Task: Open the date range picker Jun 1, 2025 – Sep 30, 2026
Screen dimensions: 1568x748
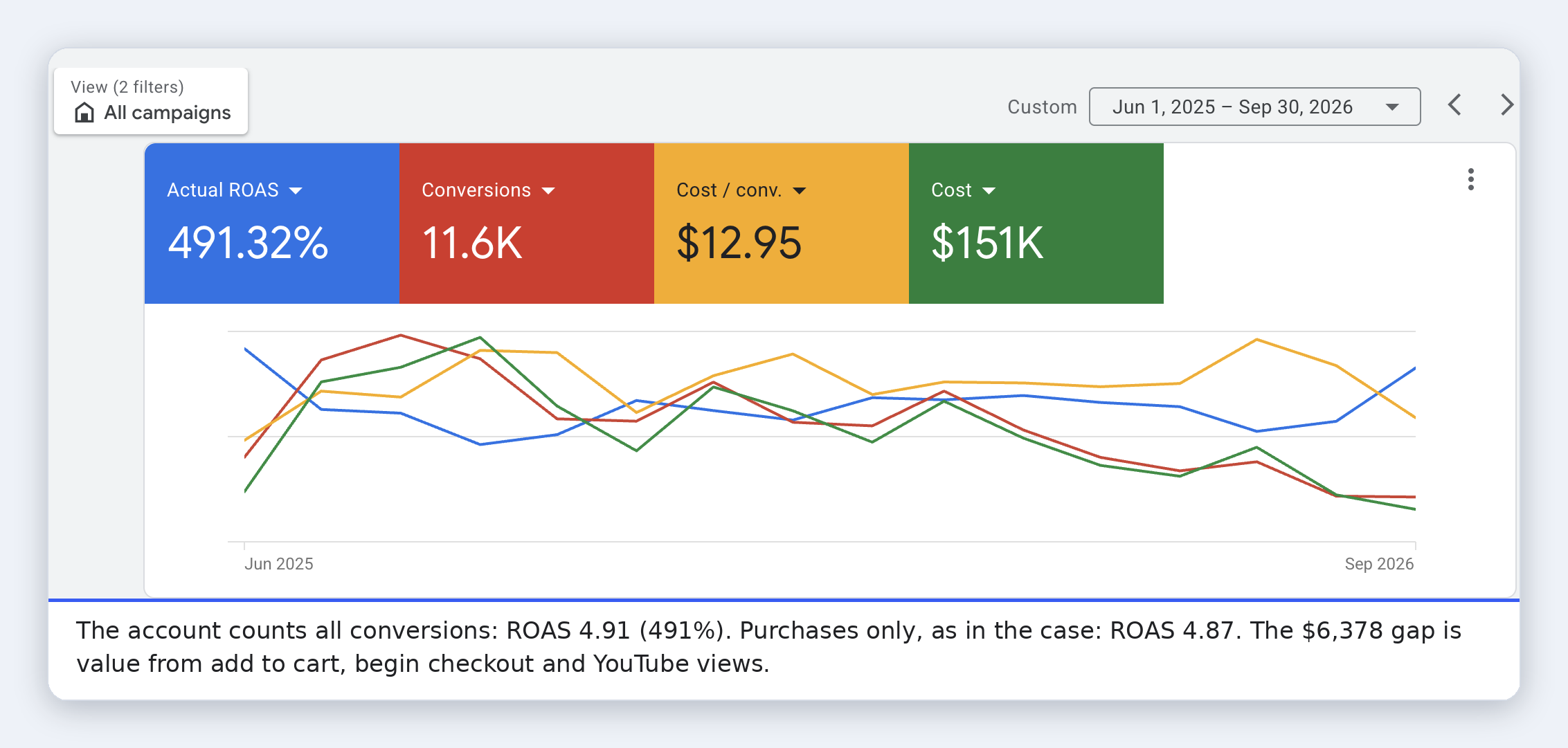Action: click(x=1254, y=107)
